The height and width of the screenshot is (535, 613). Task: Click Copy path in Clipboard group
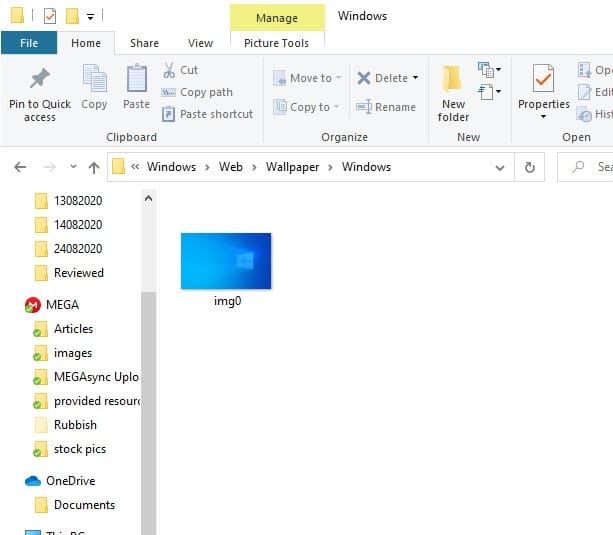pos(197,92)
